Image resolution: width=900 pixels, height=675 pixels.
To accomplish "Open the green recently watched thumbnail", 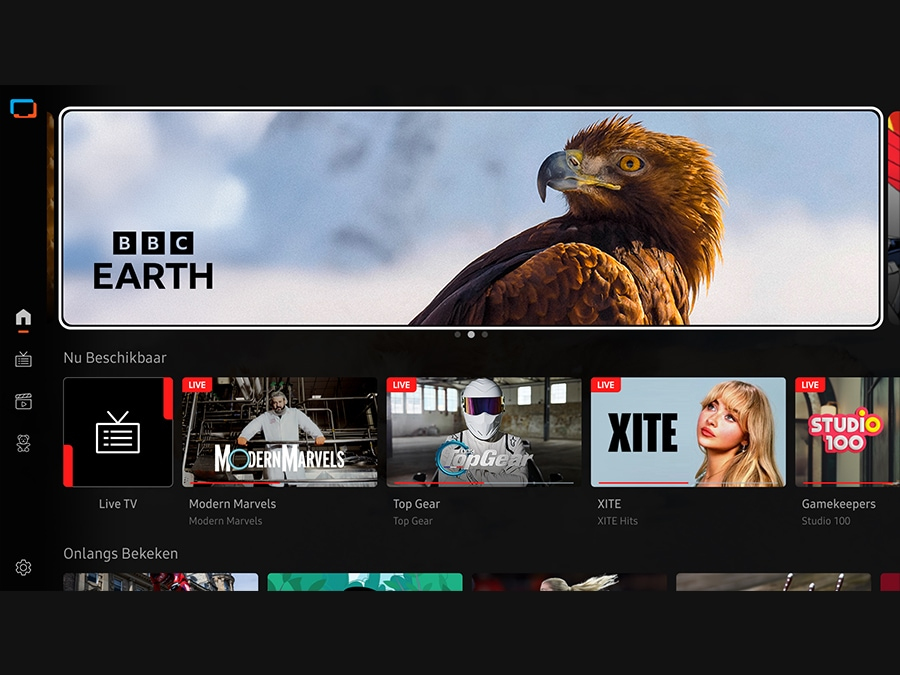I will point(365,582).
